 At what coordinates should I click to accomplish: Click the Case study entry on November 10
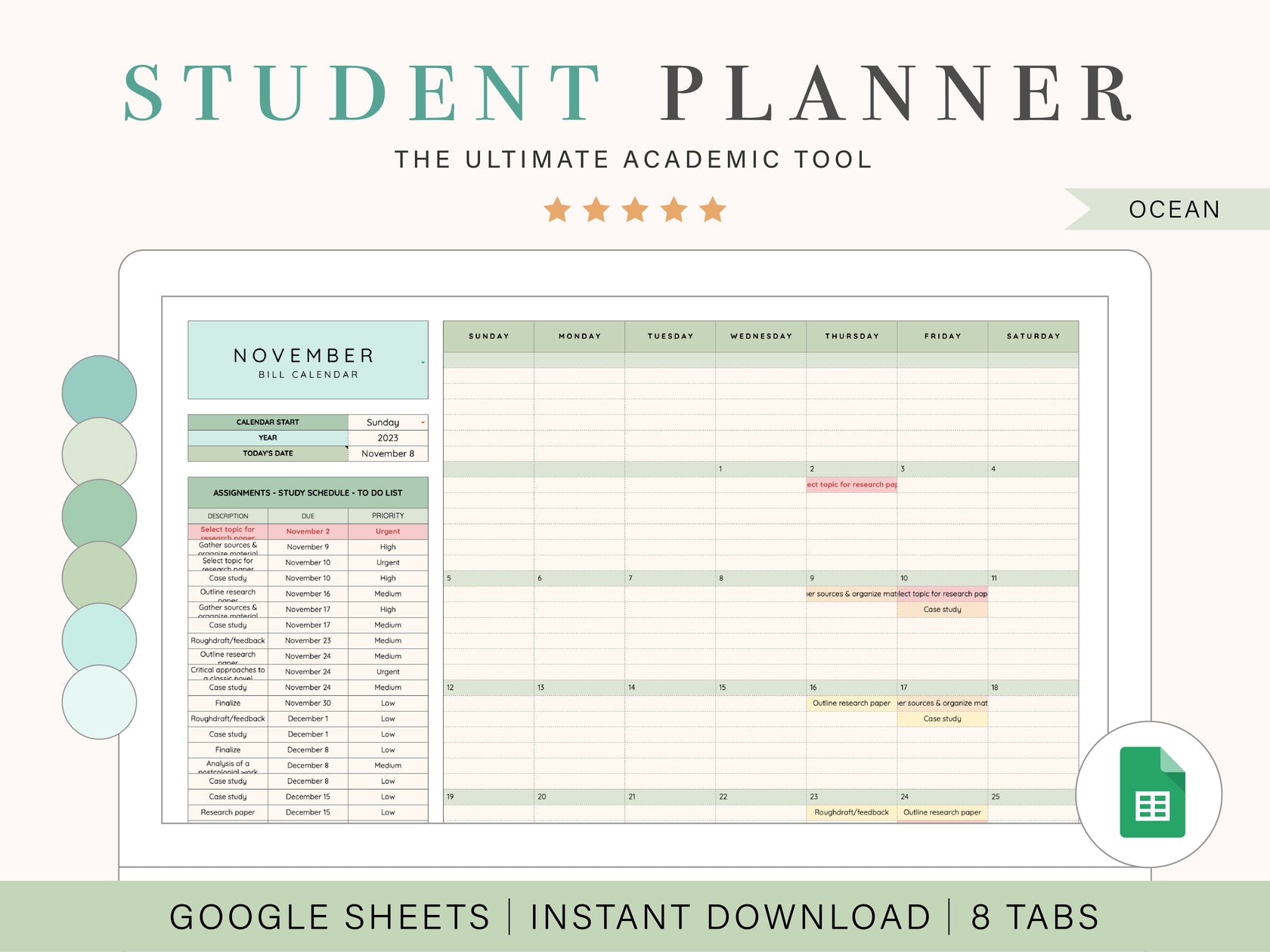tap(943, 609)
